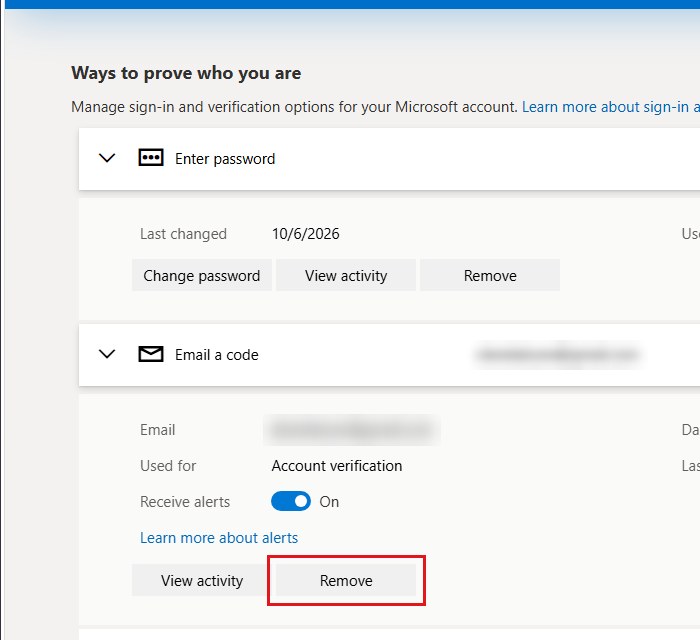Turn off the Receive alerts toggle
This screenshot has width=700, height=640.
coord(291,501)
